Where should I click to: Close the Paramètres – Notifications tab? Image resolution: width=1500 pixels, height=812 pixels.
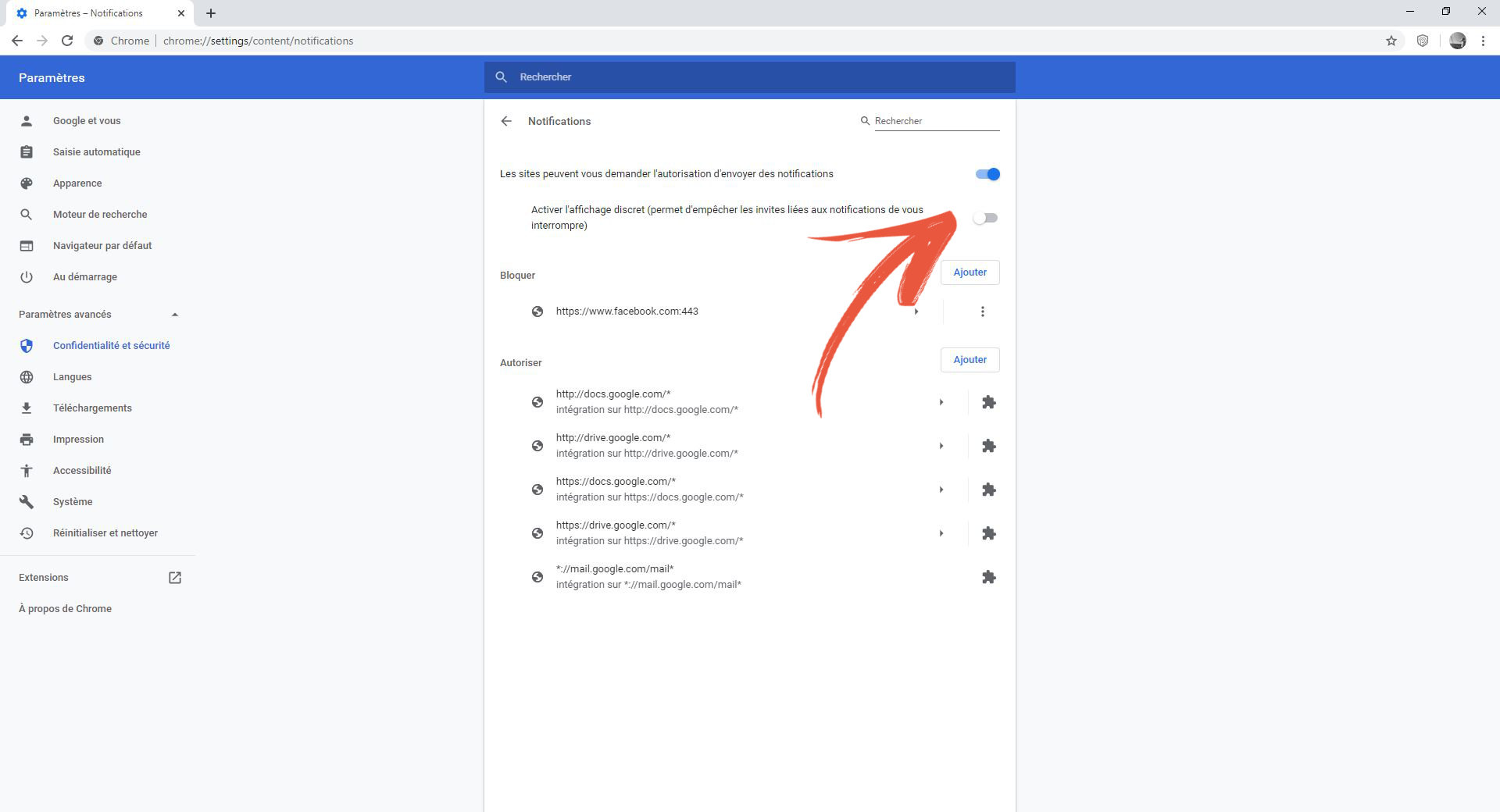(181, 13)
